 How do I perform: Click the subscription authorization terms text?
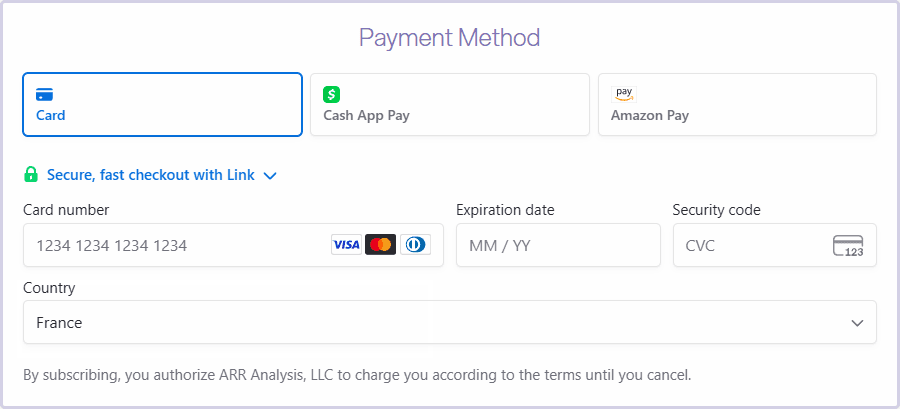357,376
